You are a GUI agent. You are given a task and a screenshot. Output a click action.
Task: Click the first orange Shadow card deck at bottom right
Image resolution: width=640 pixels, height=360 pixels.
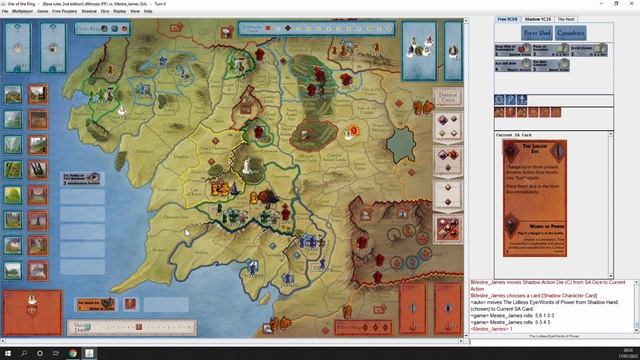[x=413, y=309]
